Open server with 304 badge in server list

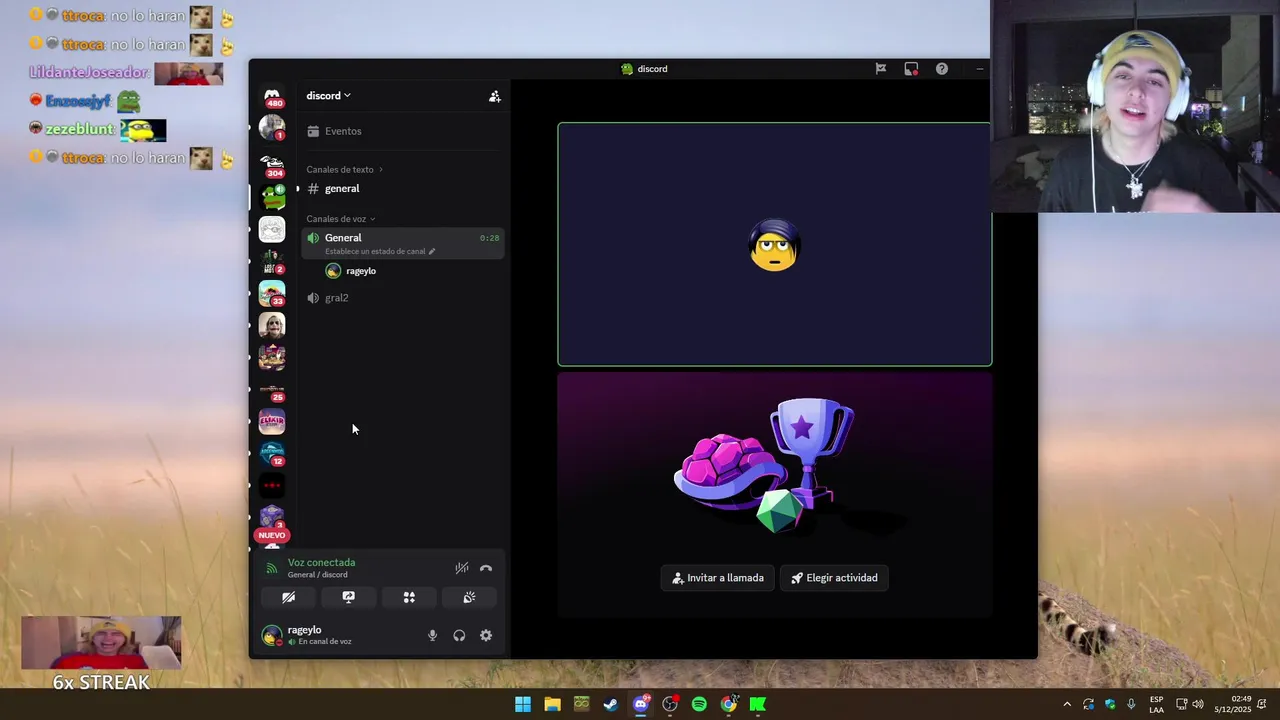[x=272, y=165]
